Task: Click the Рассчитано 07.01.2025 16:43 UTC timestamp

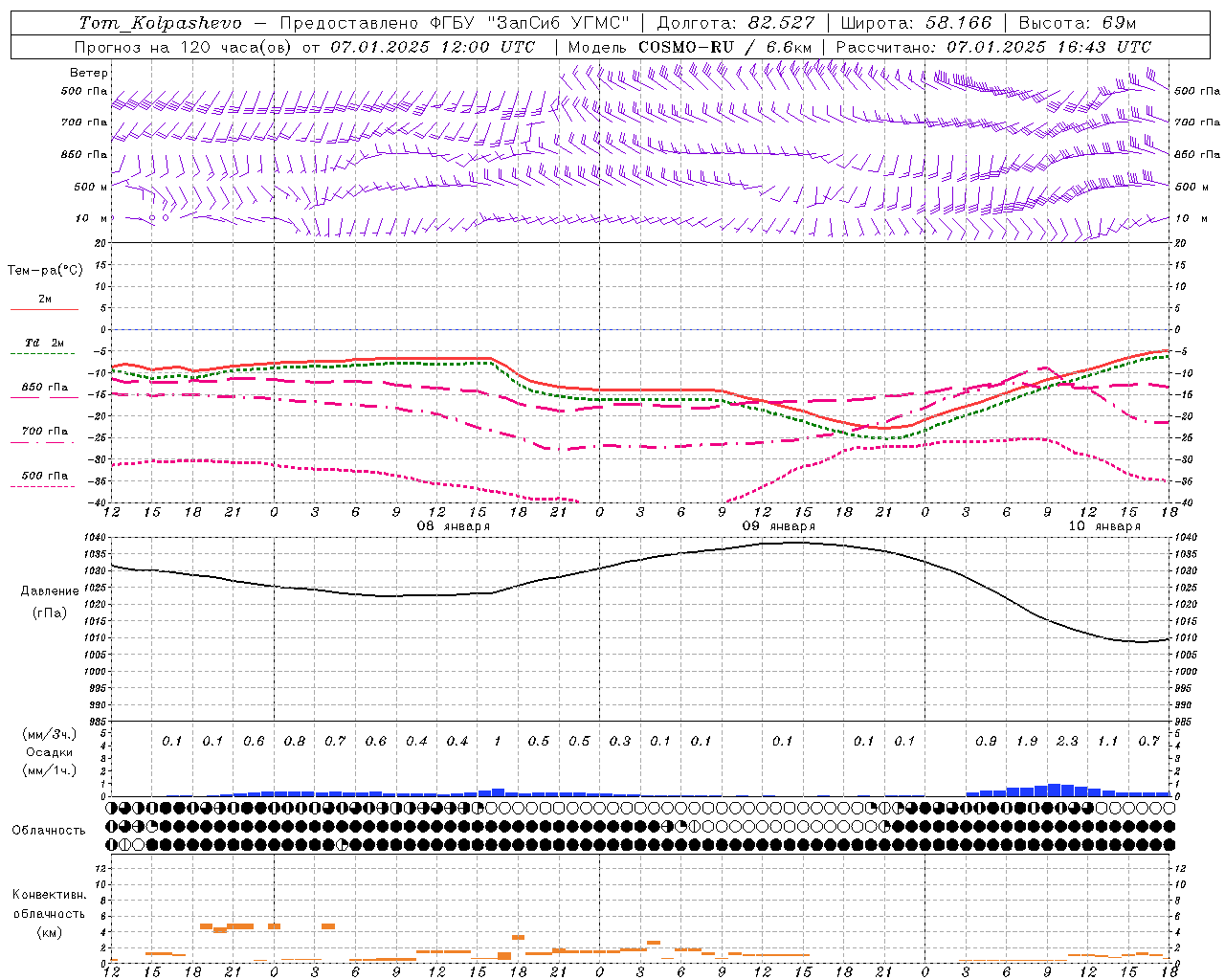Action: [993, 47]
